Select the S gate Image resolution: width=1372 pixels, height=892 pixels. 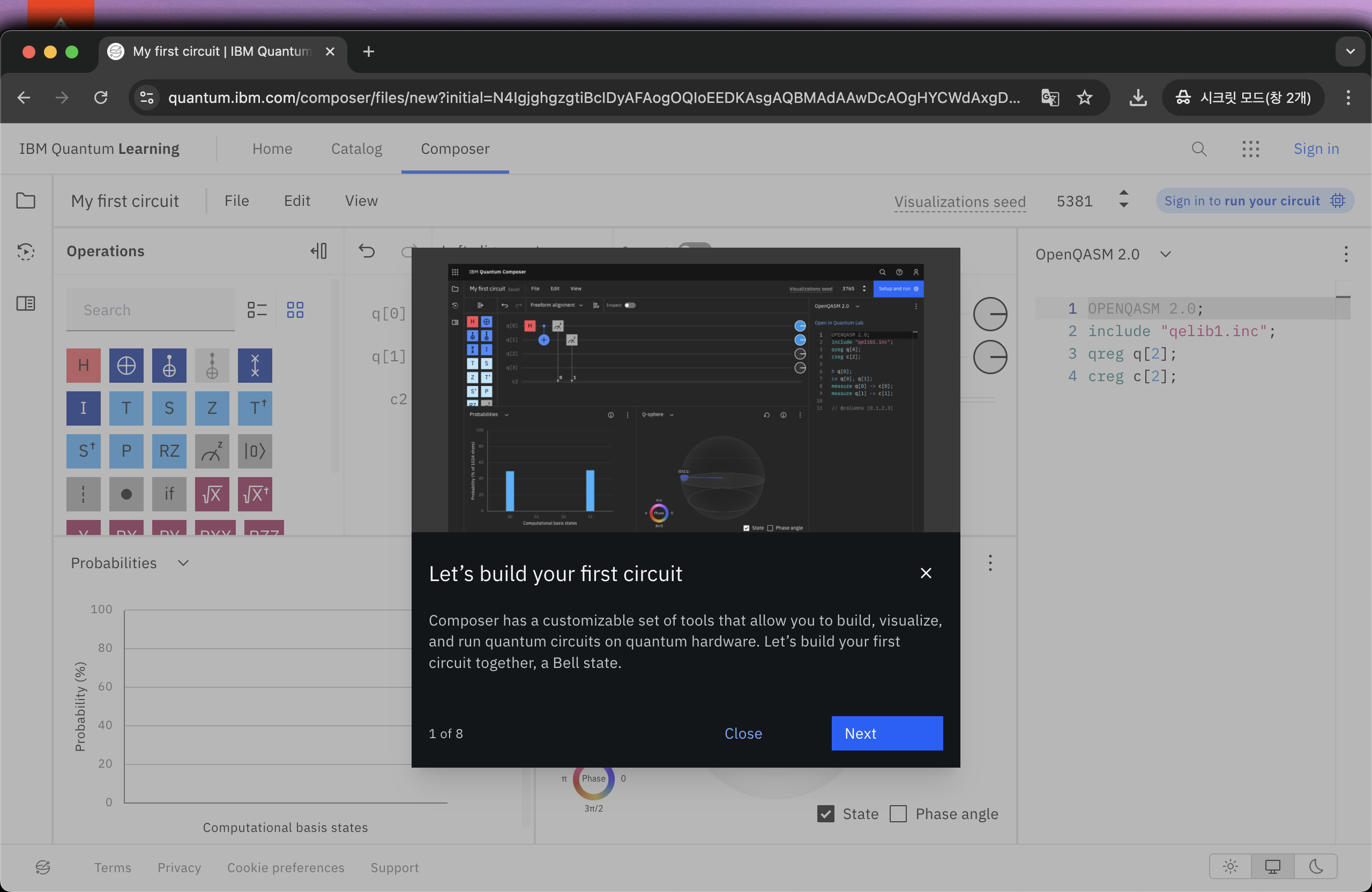point(169,408)
